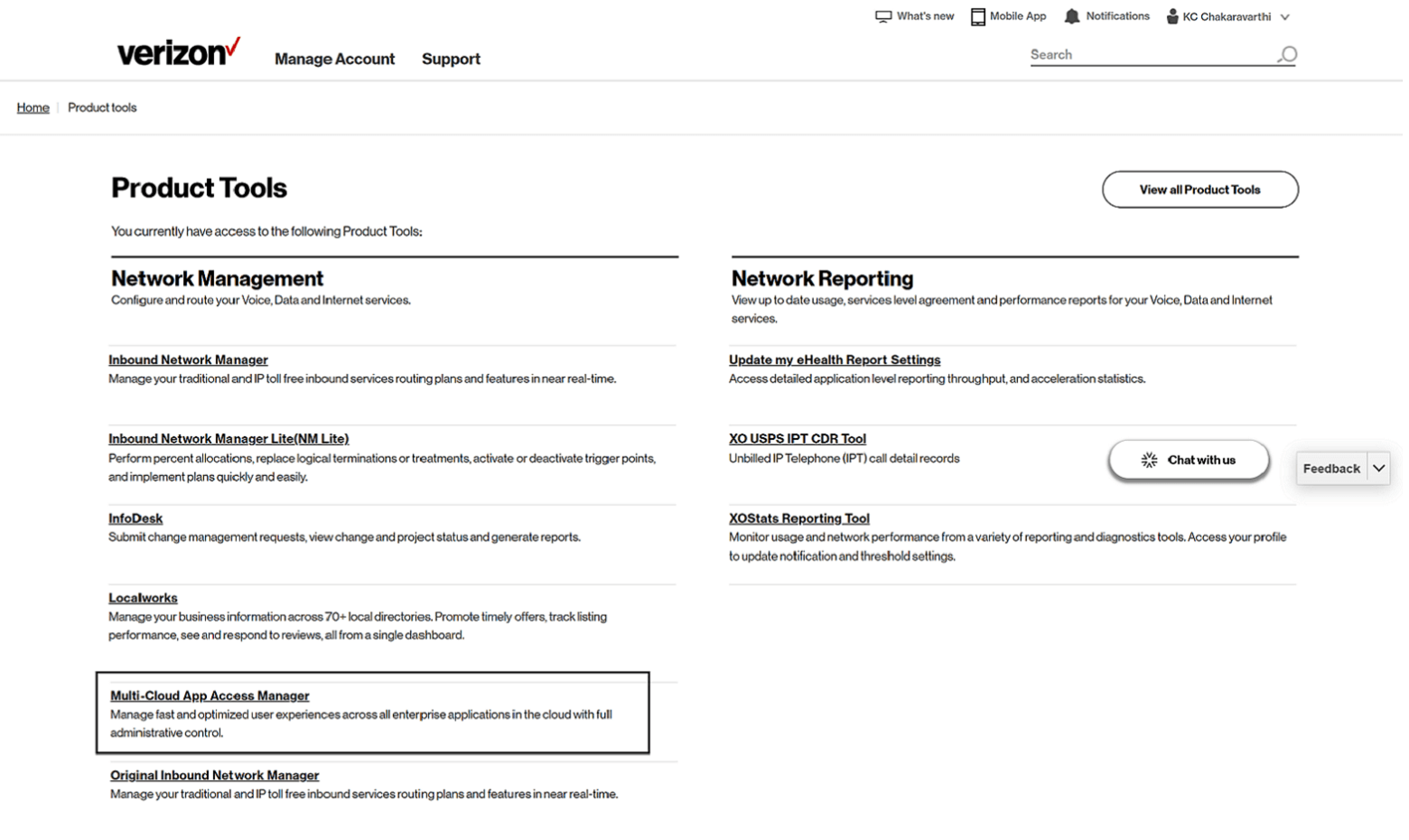Open the Support menu

[x=451, y=59]
